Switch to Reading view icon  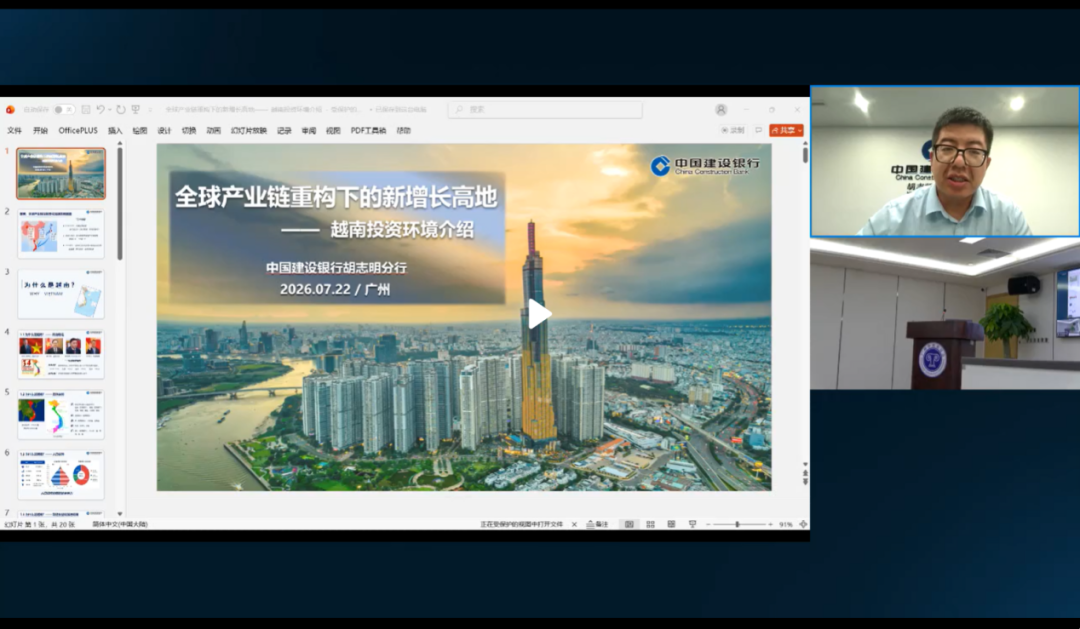pyautogui.click(x=672, y=524)
